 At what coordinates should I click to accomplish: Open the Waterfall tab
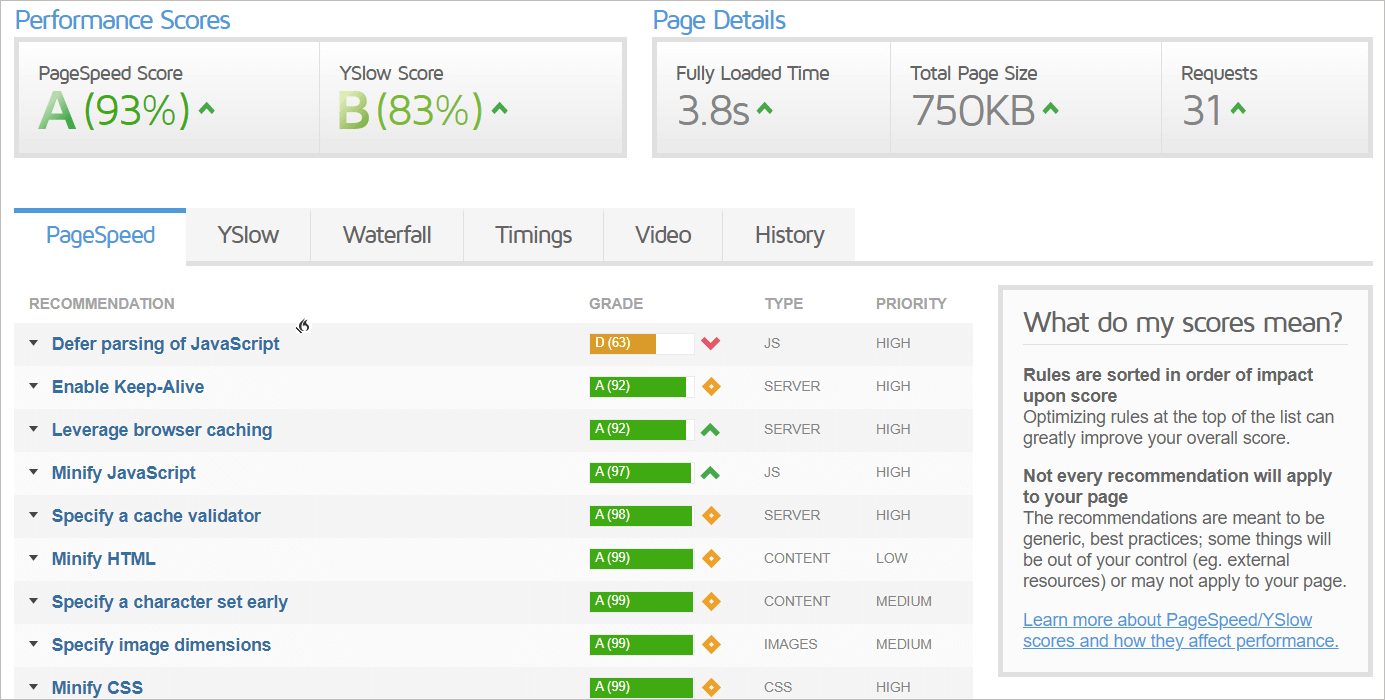tap(387, 236)
